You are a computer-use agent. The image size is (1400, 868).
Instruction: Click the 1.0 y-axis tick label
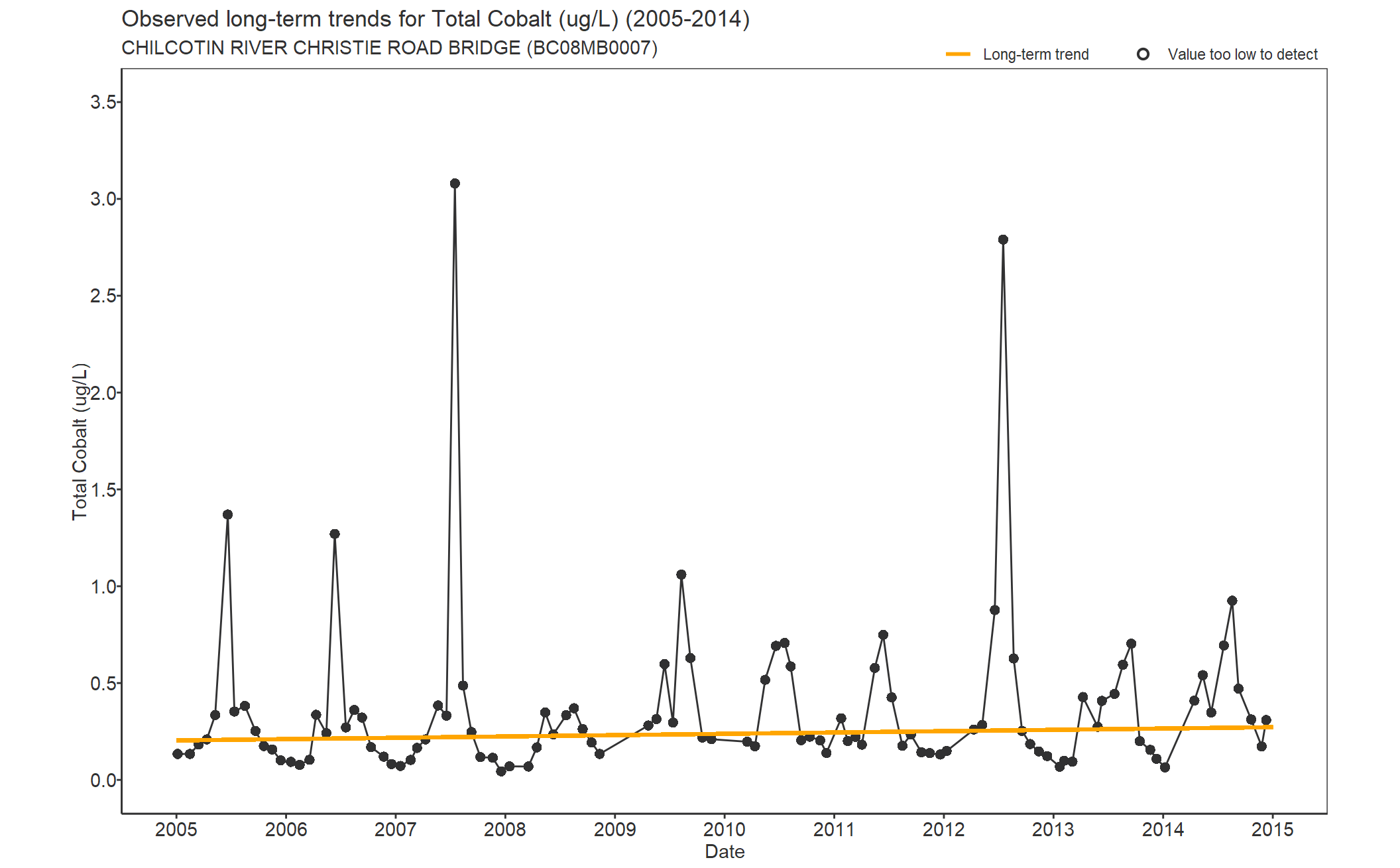pos(103,587)
